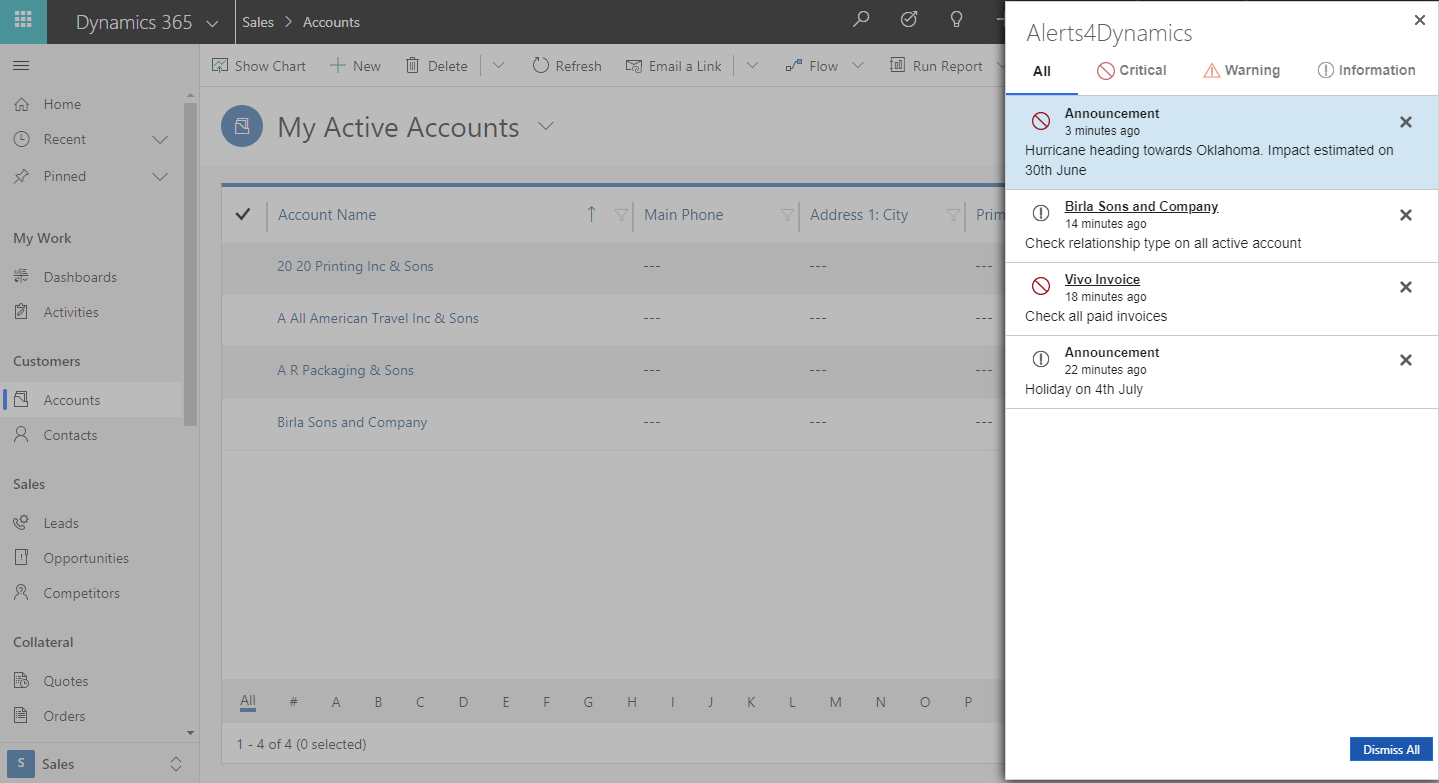Image resolution: width=1439 pixels, height=783 pixels.
Task: Open Address 1: City filter icon
Action: tap(953, 215)
